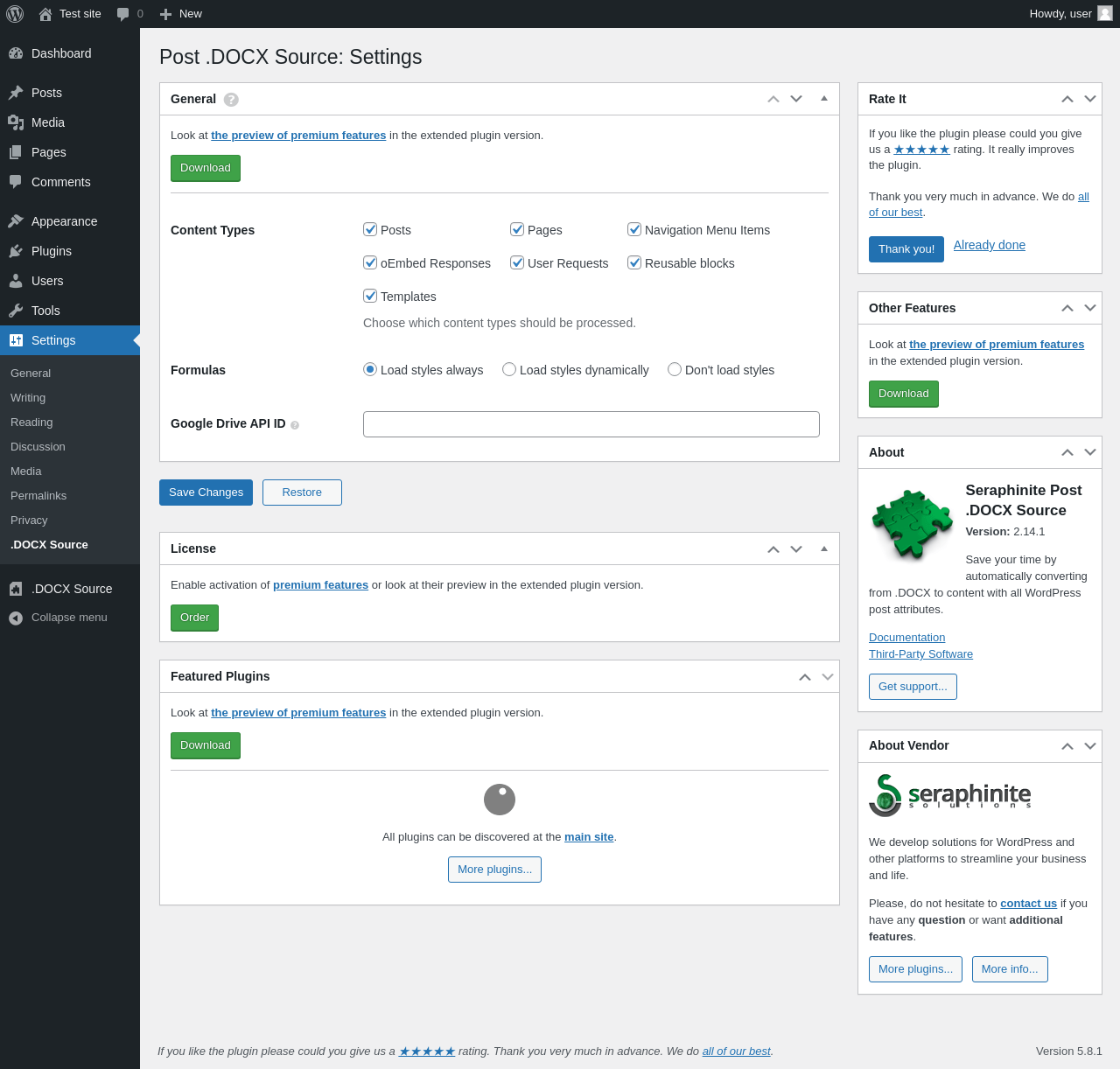Click the plus New icon
This screenshot has width=1120, height=1069.
click(165, 14)
